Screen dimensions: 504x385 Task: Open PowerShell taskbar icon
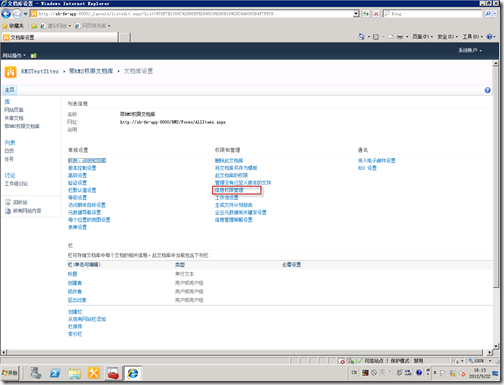click(55, 373)
